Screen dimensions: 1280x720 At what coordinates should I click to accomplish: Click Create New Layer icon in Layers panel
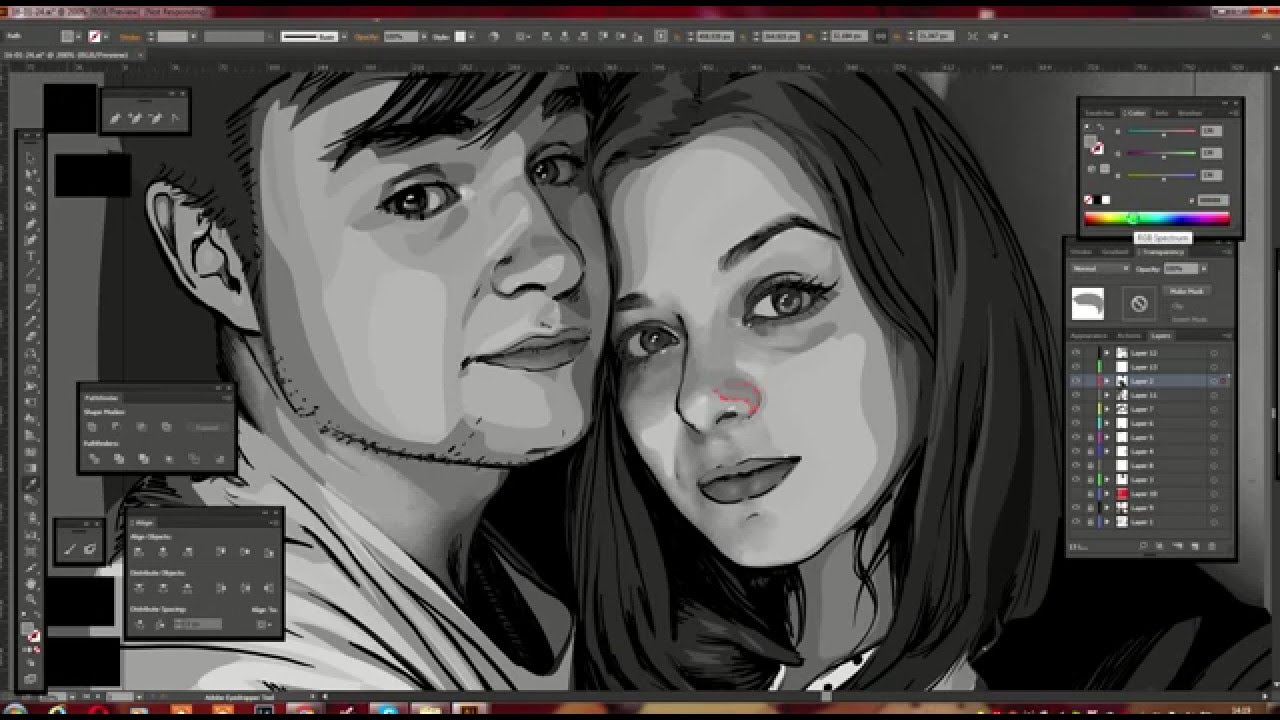[1195, 546]
